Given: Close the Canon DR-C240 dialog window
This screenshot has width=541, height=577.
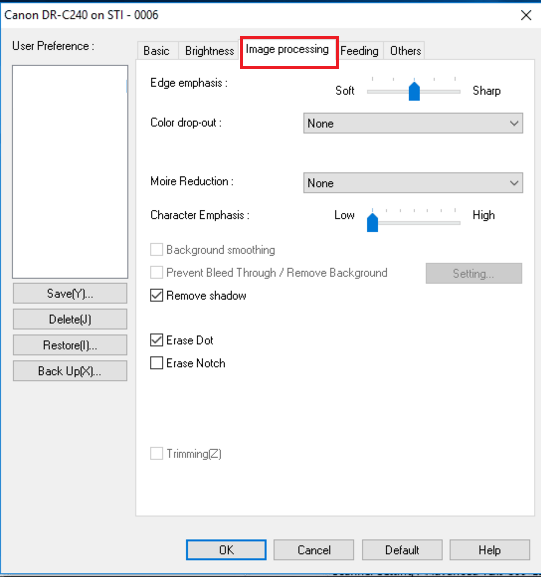Looking at the screenshot, I should pyautogui.click(x=526, y=15).
